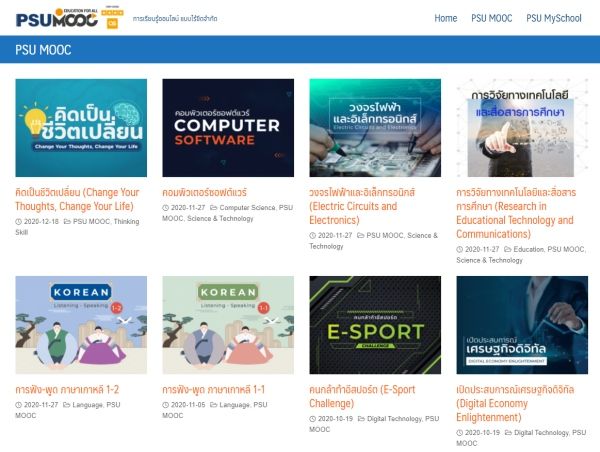
Task: Open the Home menu item
Action: coord(445,18)
